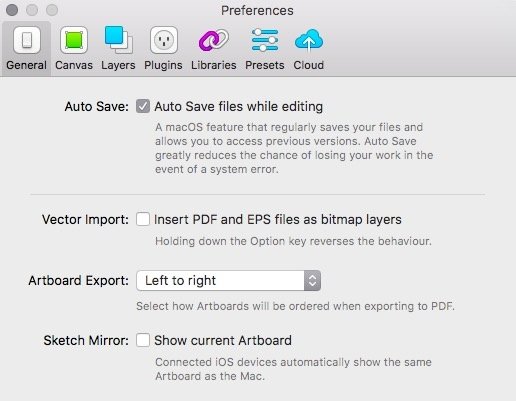Switch to the Libraries tab label
This screenshot has width=516, height=401.
(x=214, y=65)
